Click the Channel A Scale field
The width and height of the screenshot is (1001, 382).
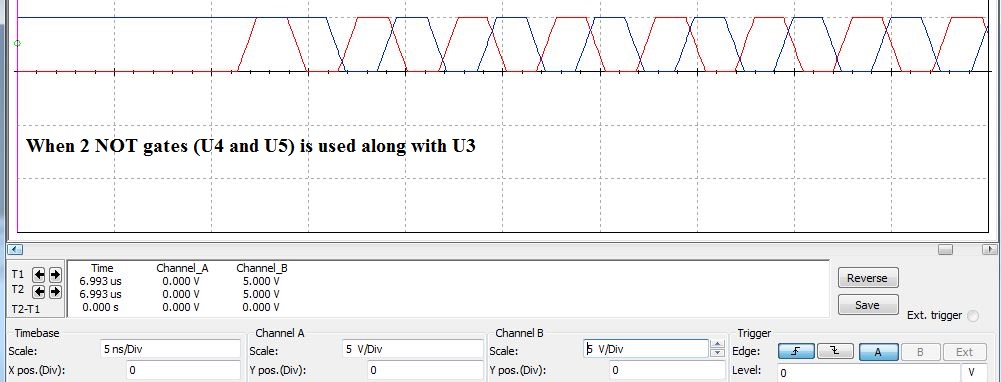click(412, 349)
